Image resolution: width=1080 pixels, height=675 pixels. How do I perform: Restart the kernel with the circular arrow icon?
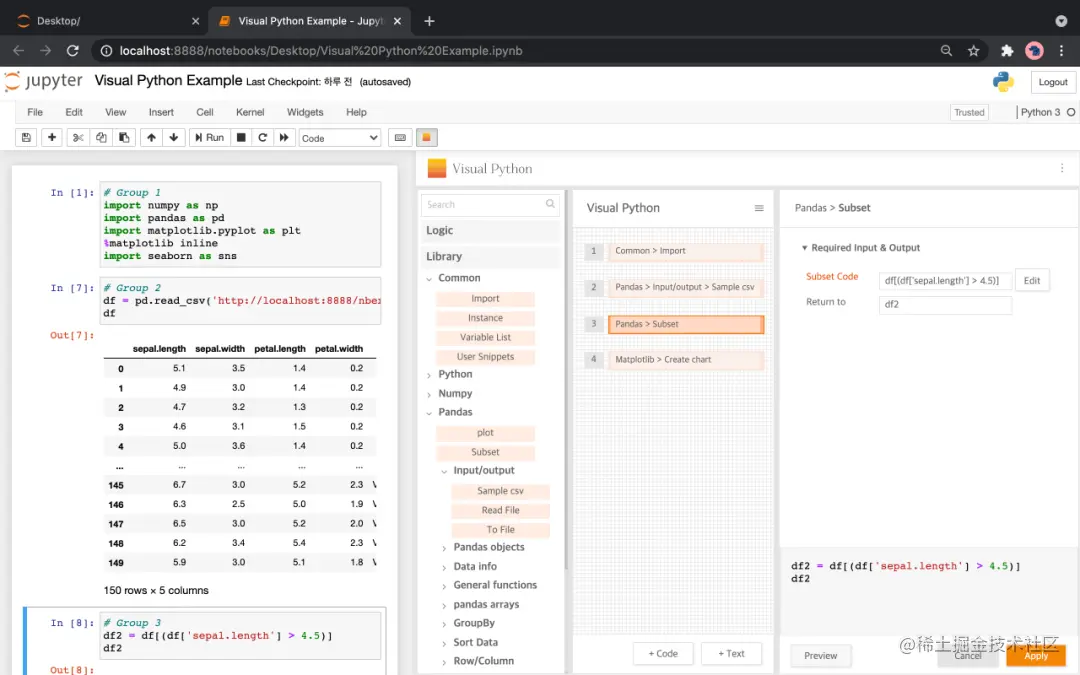(x=262, y=138)
